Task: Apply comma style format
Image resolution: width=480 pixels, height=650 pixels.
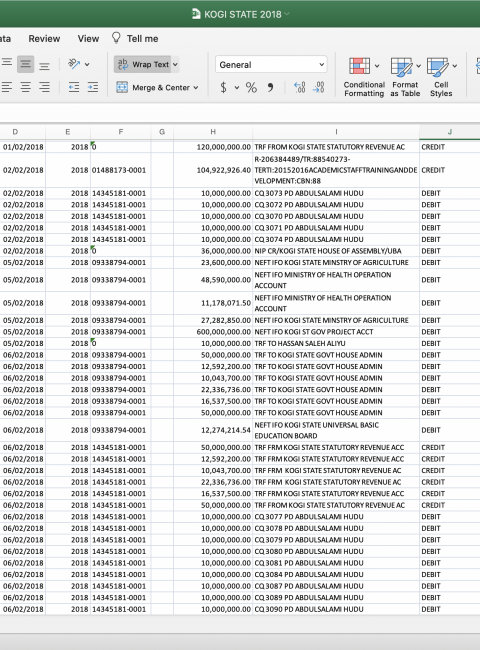Action: click(270, 87)
